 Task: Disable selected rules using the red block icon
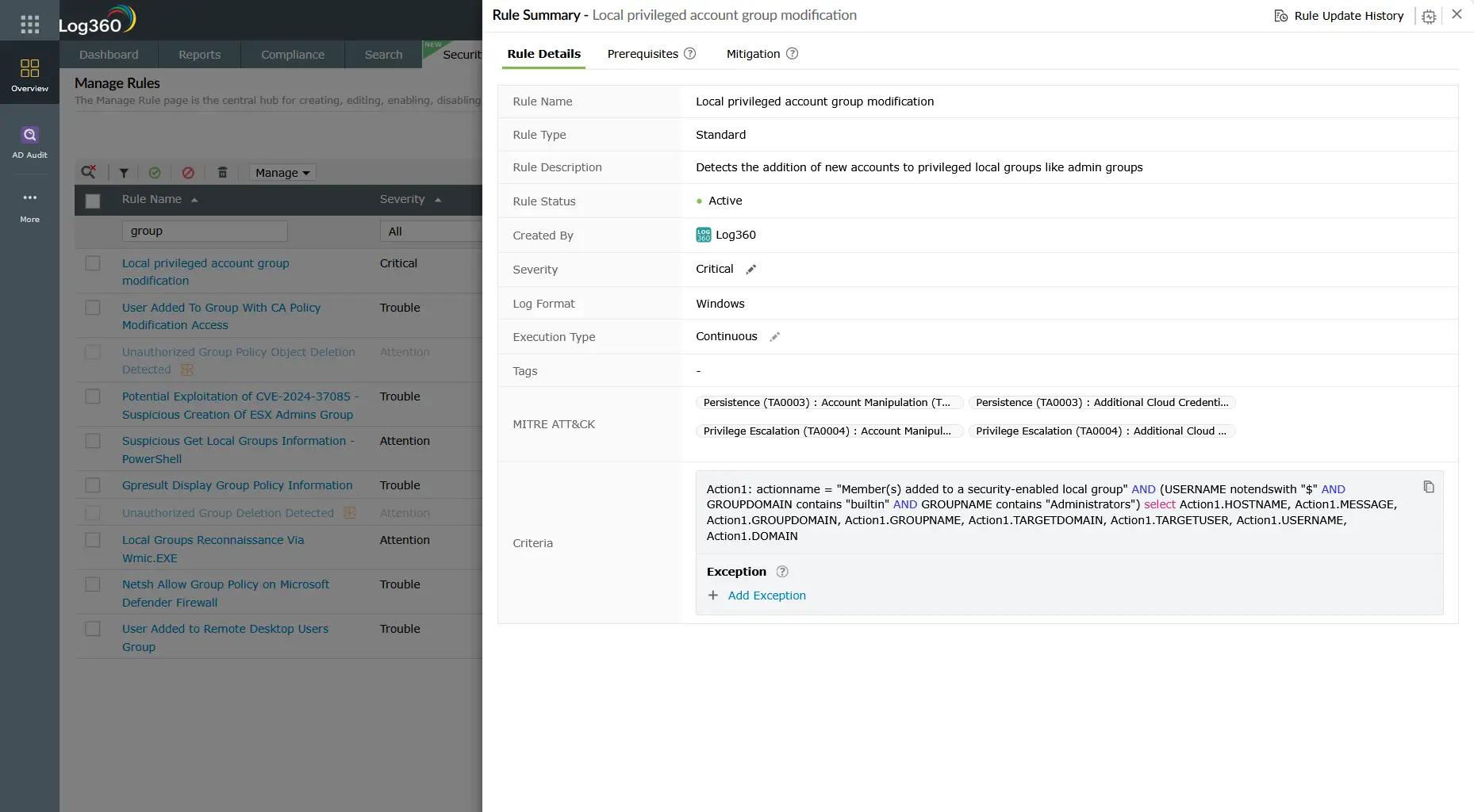pyautogui.click(x=188, y=172)
